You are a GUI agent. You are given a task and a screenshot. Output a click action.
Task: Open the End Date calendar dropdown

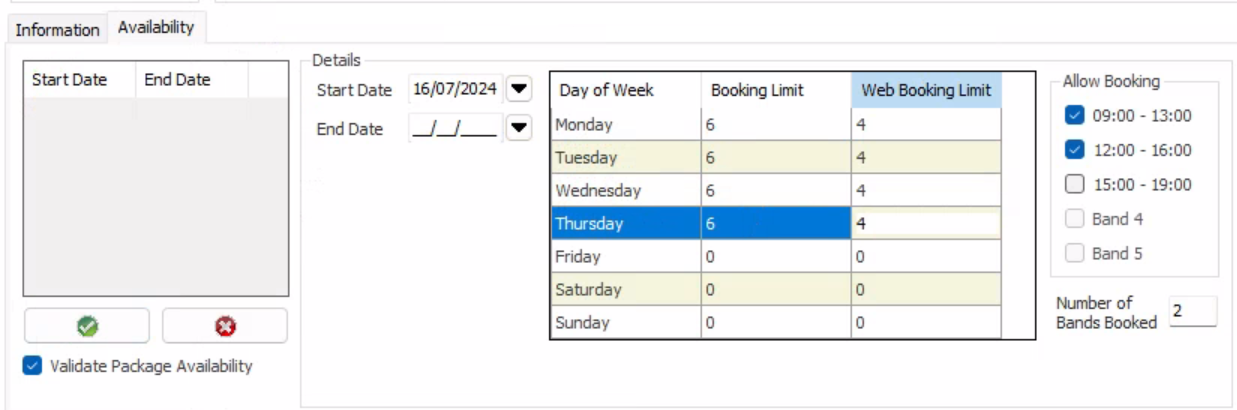[518, 128]
